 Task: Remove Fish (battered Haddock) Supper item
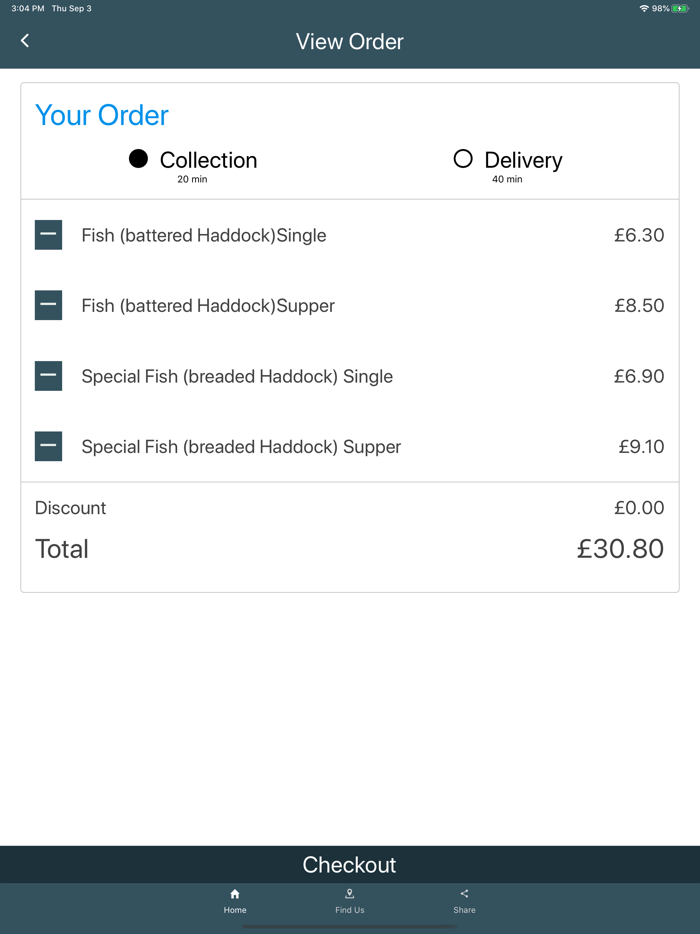[x=48, y=305]
